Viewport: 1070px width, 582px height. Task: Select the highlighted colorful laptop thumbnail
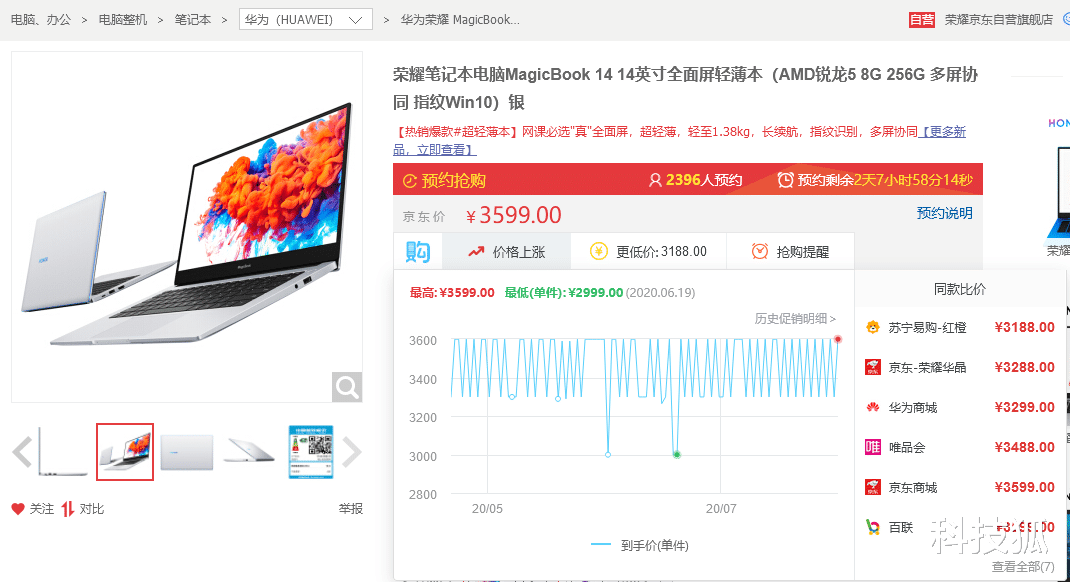pyautogui.click(x=125, y=452)
